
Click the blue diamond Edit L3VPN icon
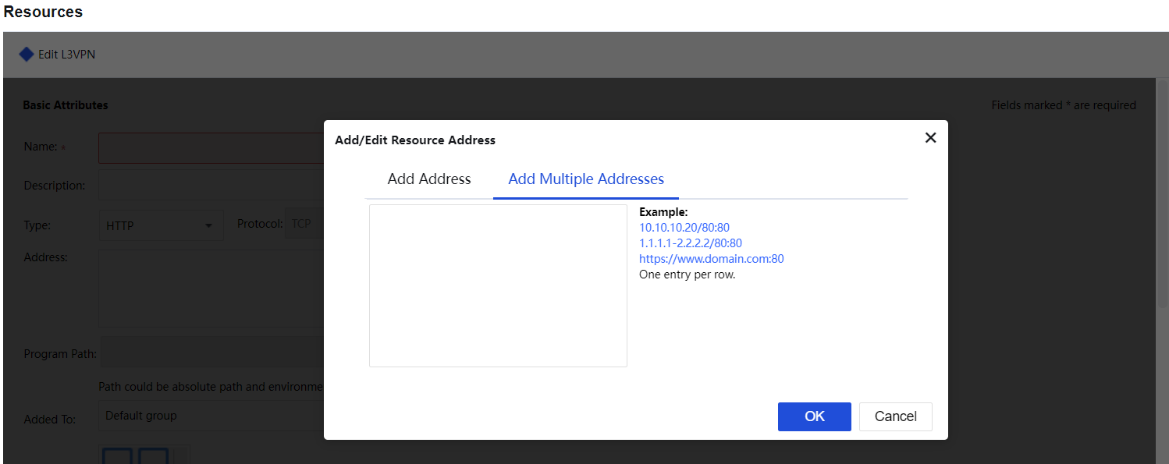(x=26, y=54)
